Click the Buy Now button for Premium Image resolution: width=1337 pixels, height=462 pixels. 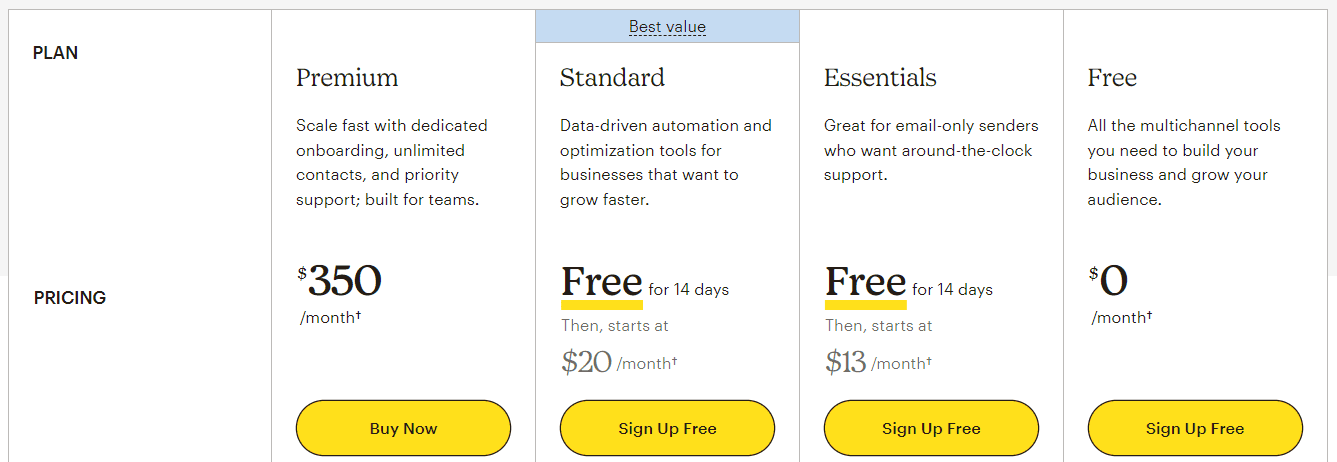(403, 428)
